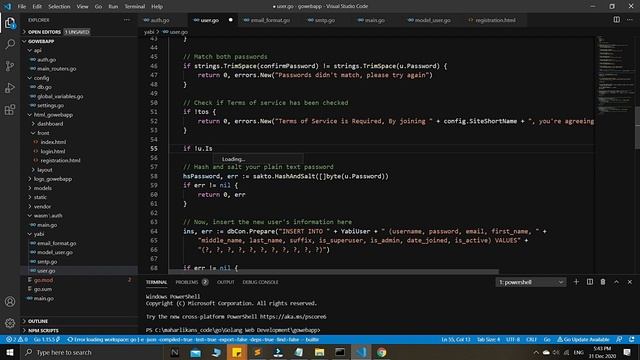Image resolution: width=640 pixels, height=360 pixels.
Task: Collapse the api folder
Action: [x=79, y=50]
